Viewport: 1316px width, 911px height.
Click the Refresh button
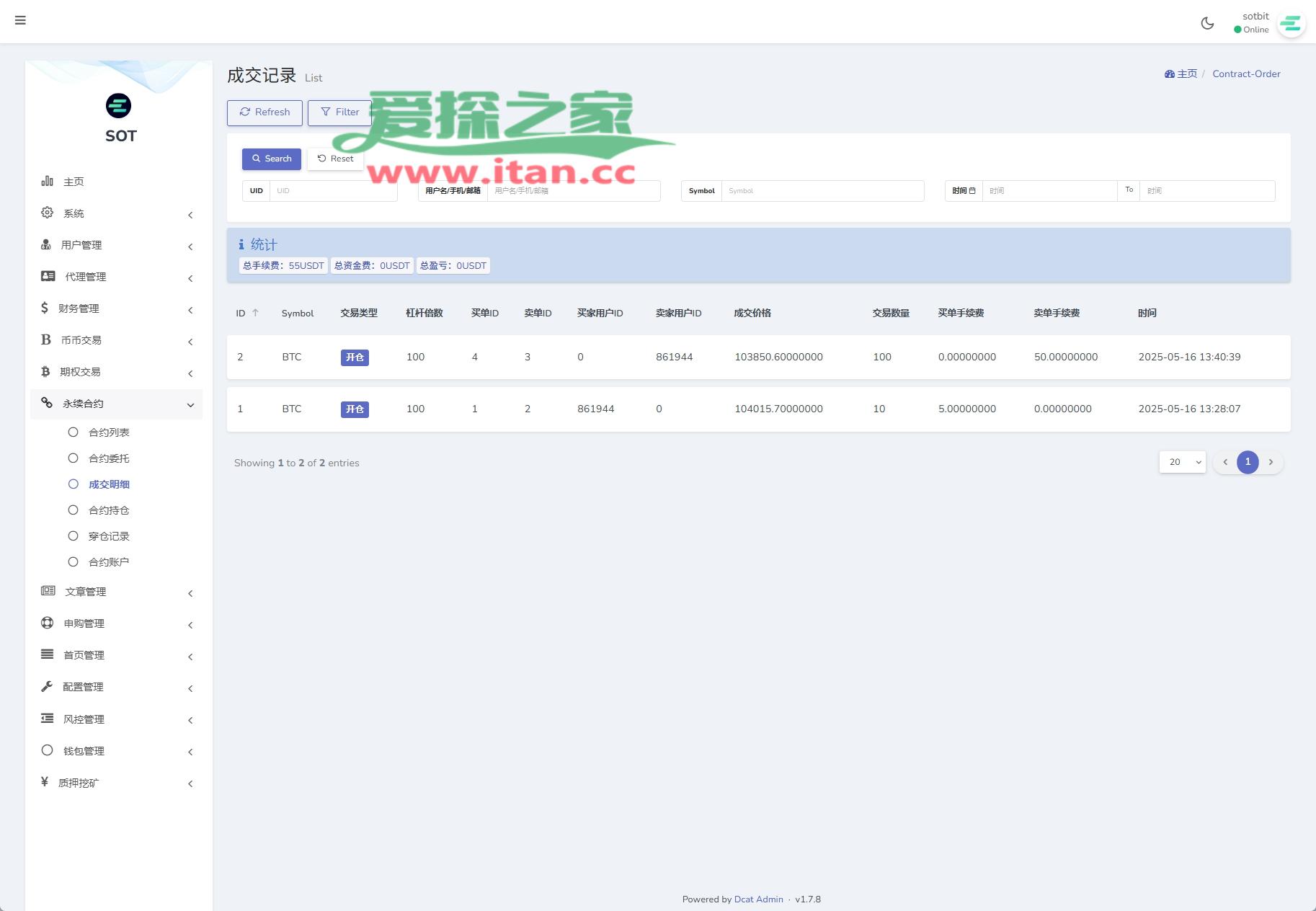pos(264,112)
